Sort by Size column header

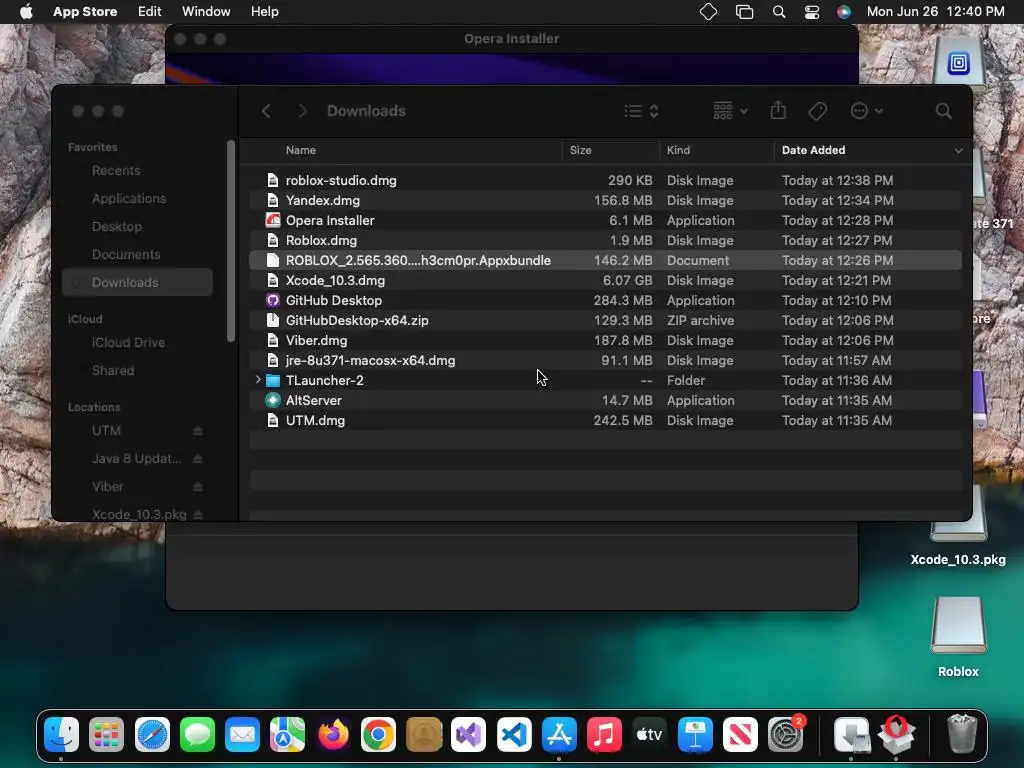(580, 150)
